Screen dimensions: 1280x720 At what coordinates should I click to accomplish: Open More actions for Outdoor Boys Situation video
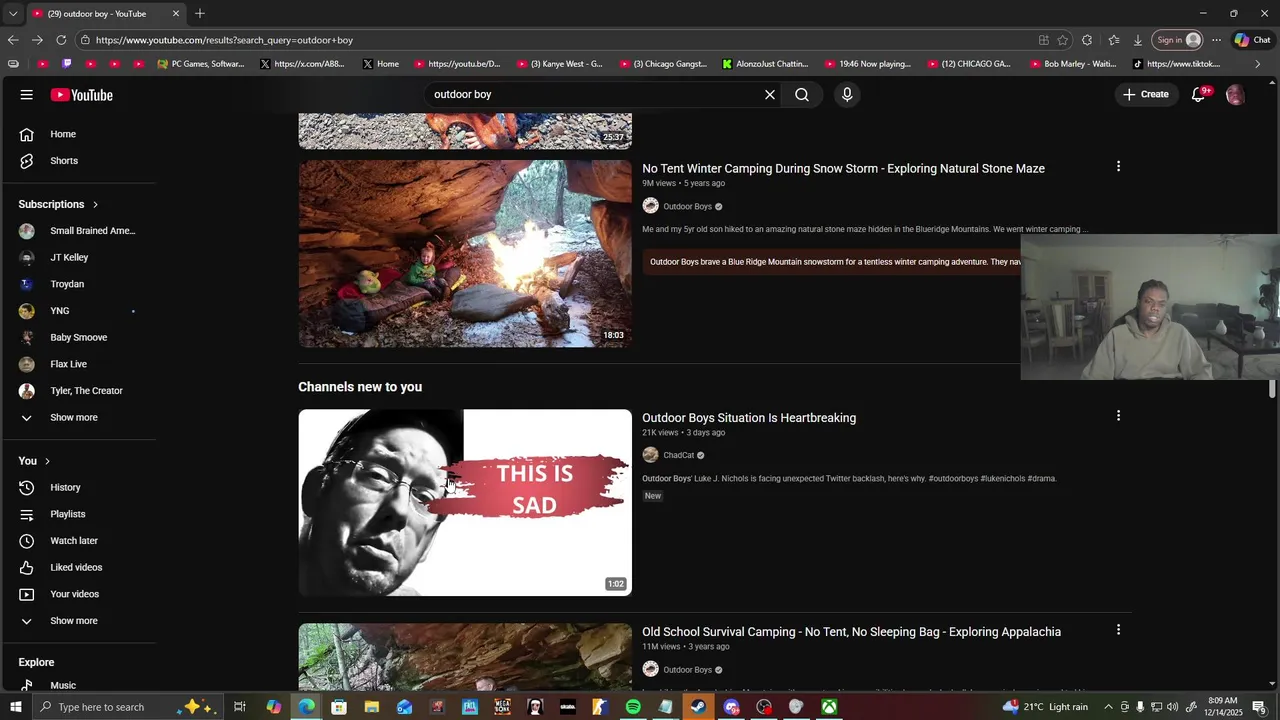[x=1118, y=416]
